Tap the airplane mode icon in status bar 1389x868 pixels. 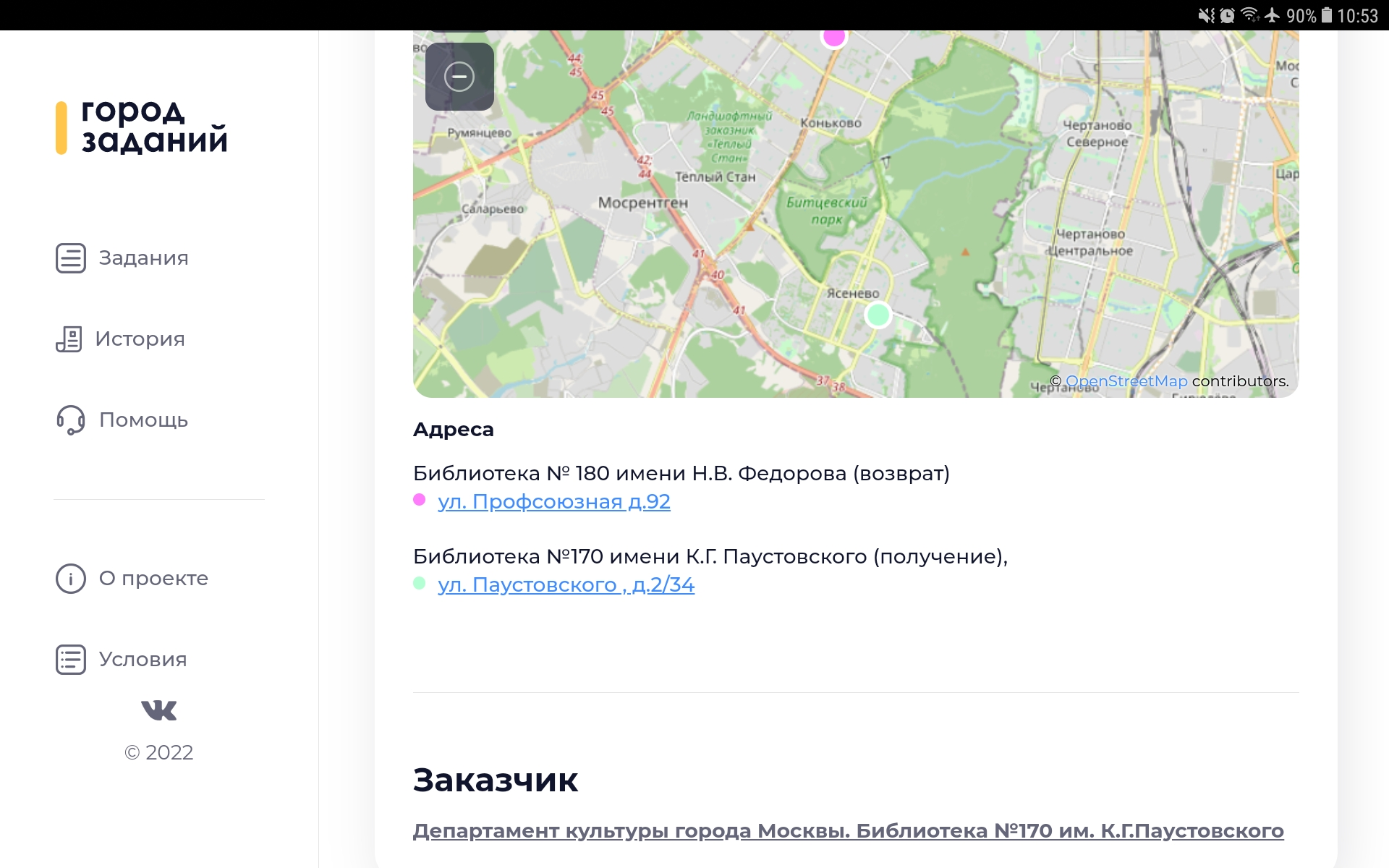[1273, 15]
